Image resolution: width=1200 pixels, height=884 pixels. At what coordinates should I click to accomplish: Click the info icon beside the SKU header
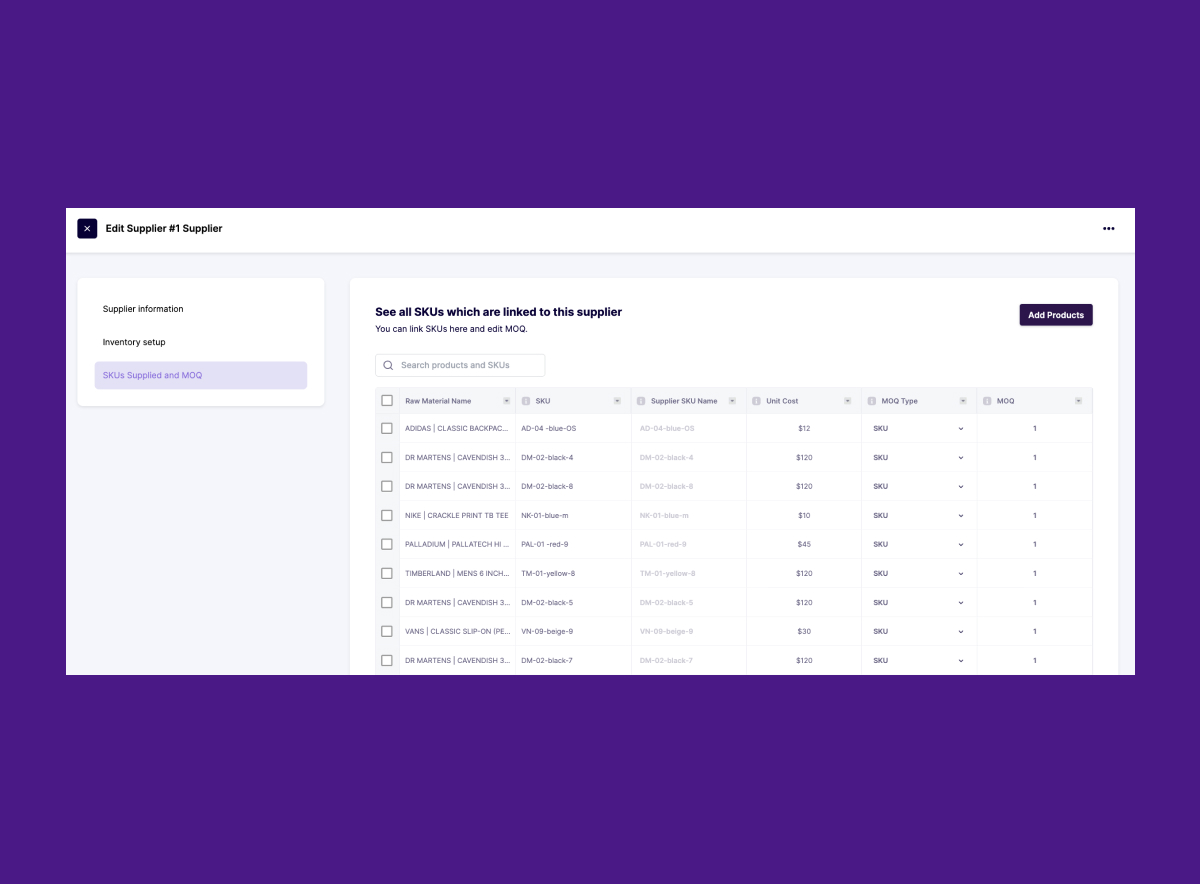pos(527,400)
